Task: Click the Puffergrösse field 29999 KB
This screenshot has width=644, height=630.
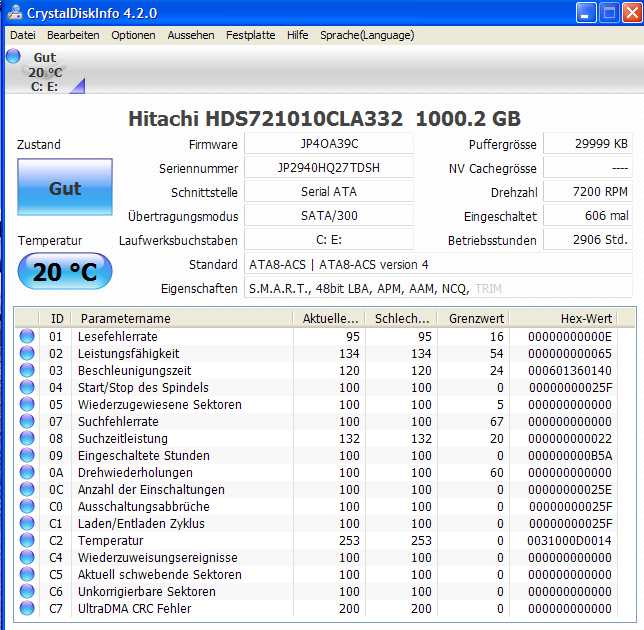Action: pyautogui.click(x=588, y=144)
